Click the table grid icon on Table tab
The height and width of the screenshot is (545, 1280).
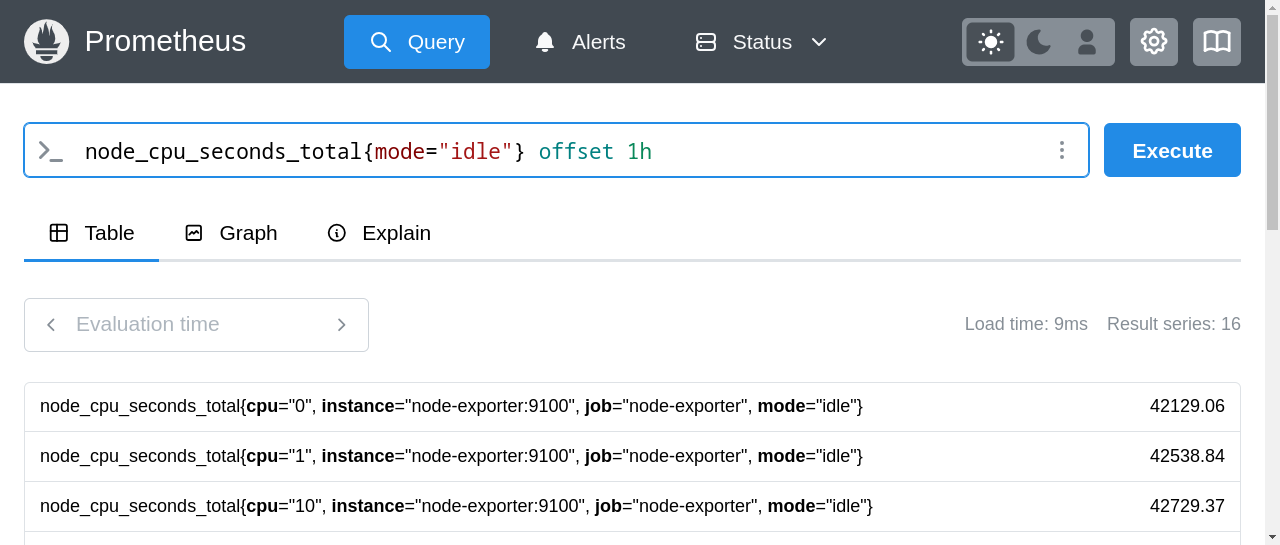pyautogui.click(x=59, y=233)
